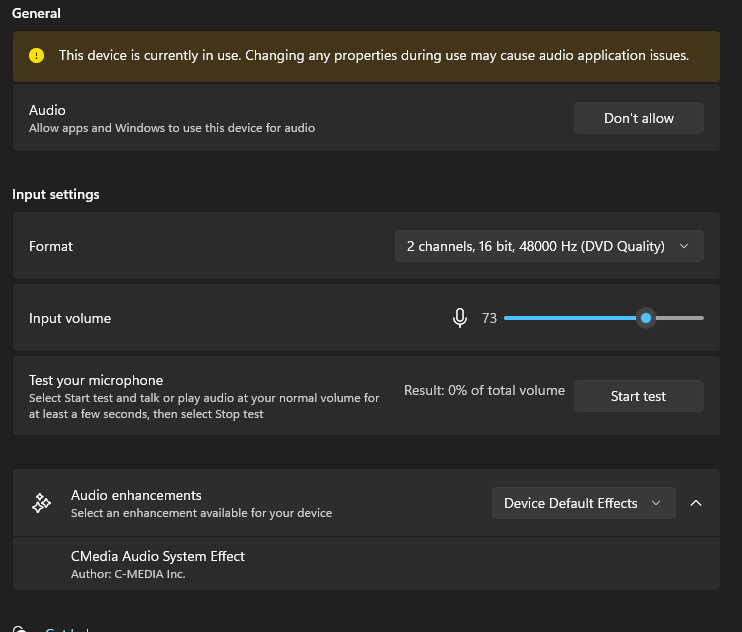
Task: Start the microphone test
Action: [x=638, y=396]
